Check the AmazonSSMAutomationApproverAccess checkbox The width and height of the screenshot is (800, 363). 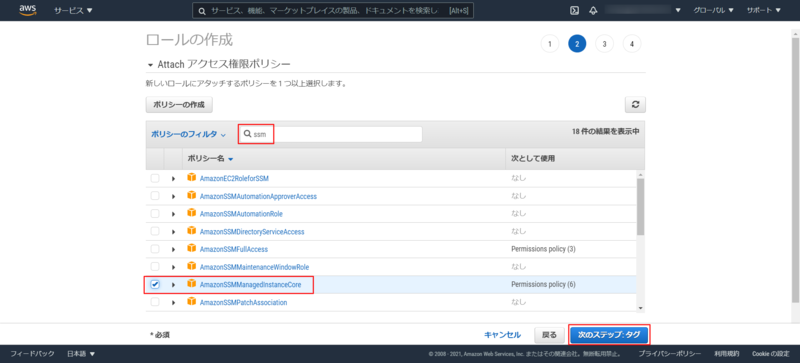click(155, 196)
